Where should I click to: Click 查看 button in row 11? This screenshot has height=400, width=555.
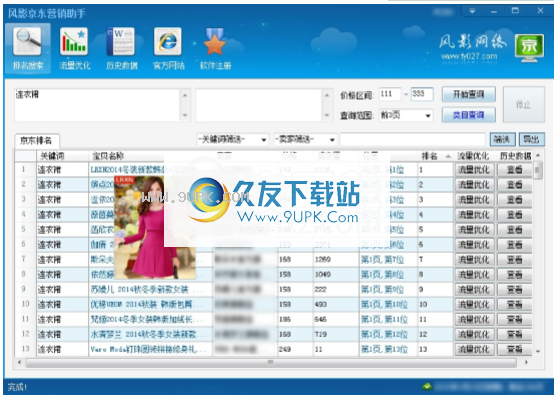click(x=514, y=319)
